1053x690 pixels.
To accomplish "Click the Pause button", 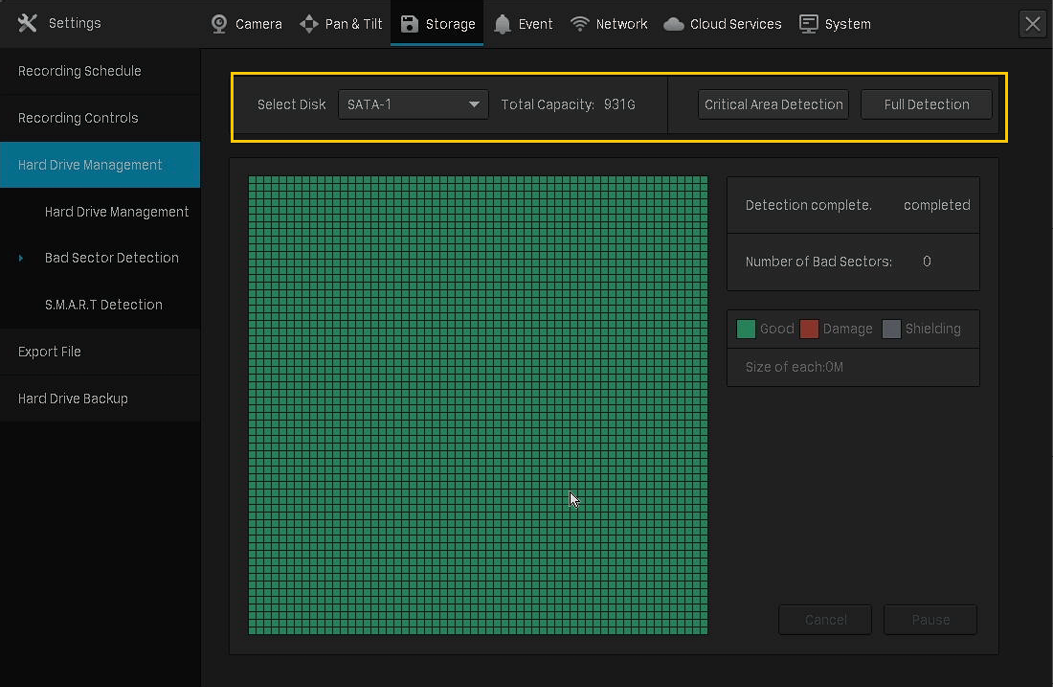I will tap(930, 619).
